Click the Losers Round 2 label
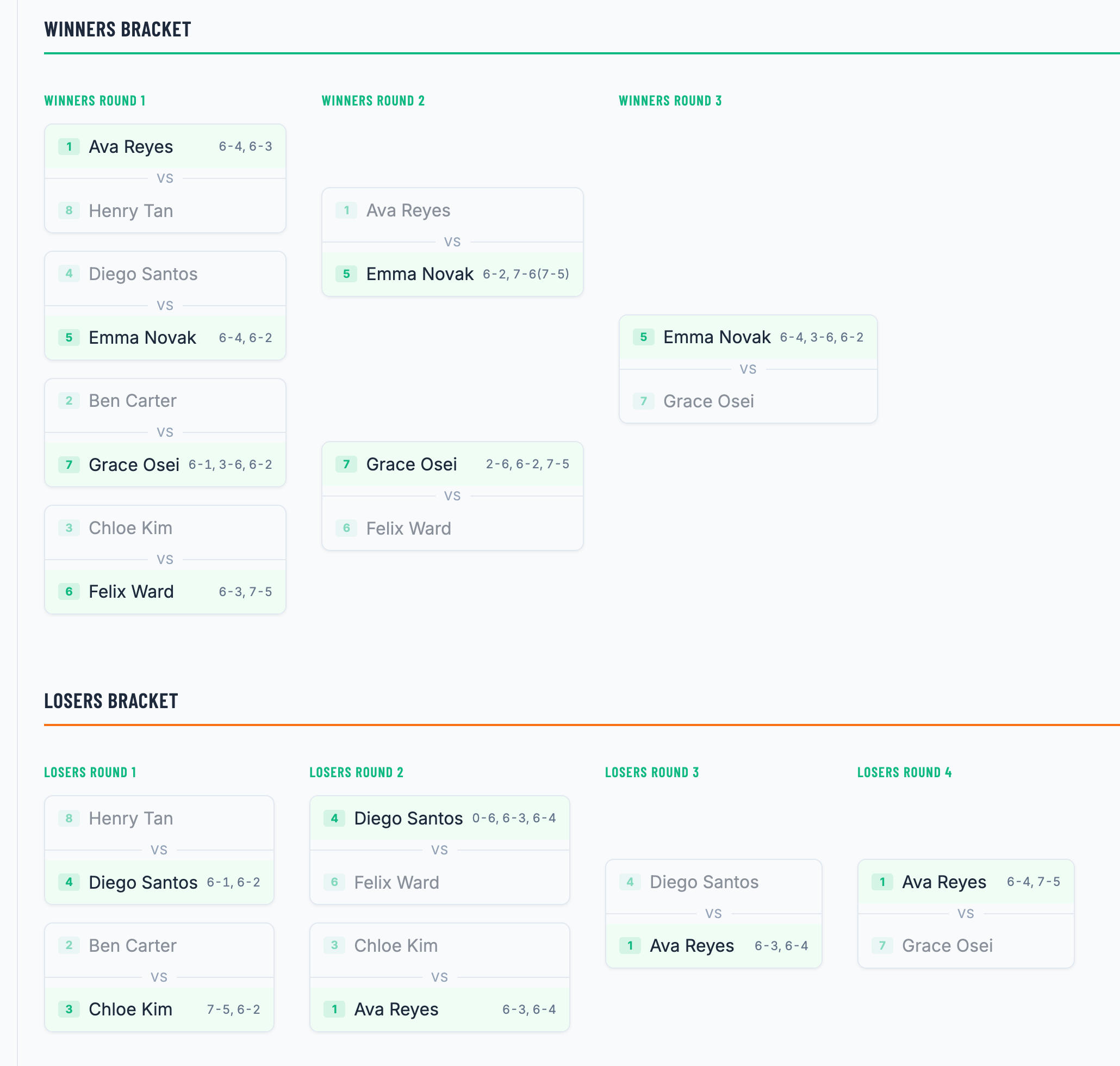The width and height of the screenshot is (1120, 1066). 357,772
